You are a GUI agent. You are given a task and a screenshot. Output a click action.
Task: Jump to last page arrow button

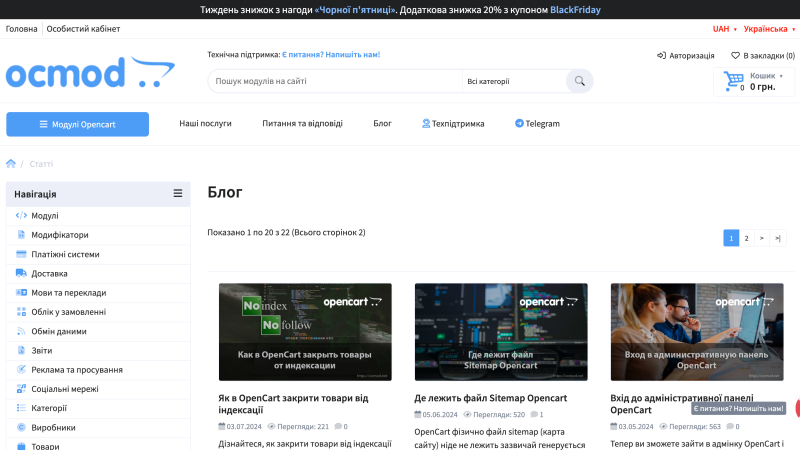pyautogui.click(x=778, y=238)
